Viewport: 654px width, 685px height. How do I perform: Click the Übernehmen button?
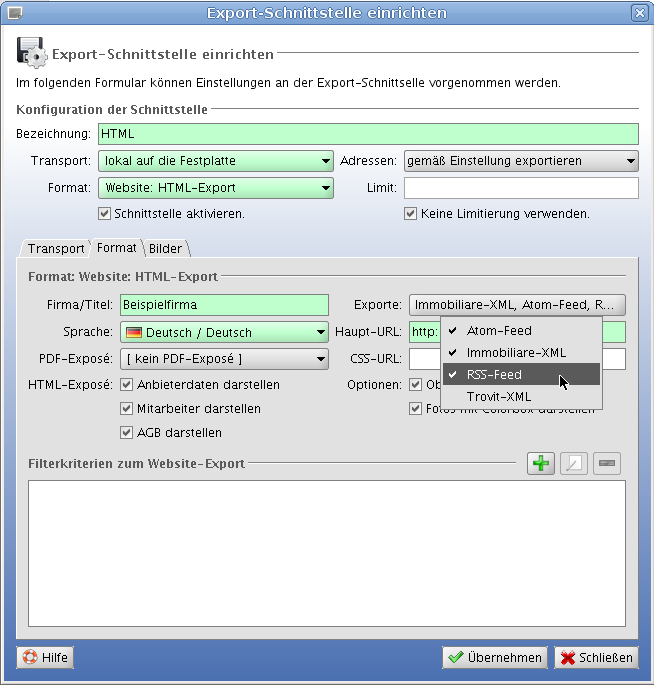click(x=495, y=657)
